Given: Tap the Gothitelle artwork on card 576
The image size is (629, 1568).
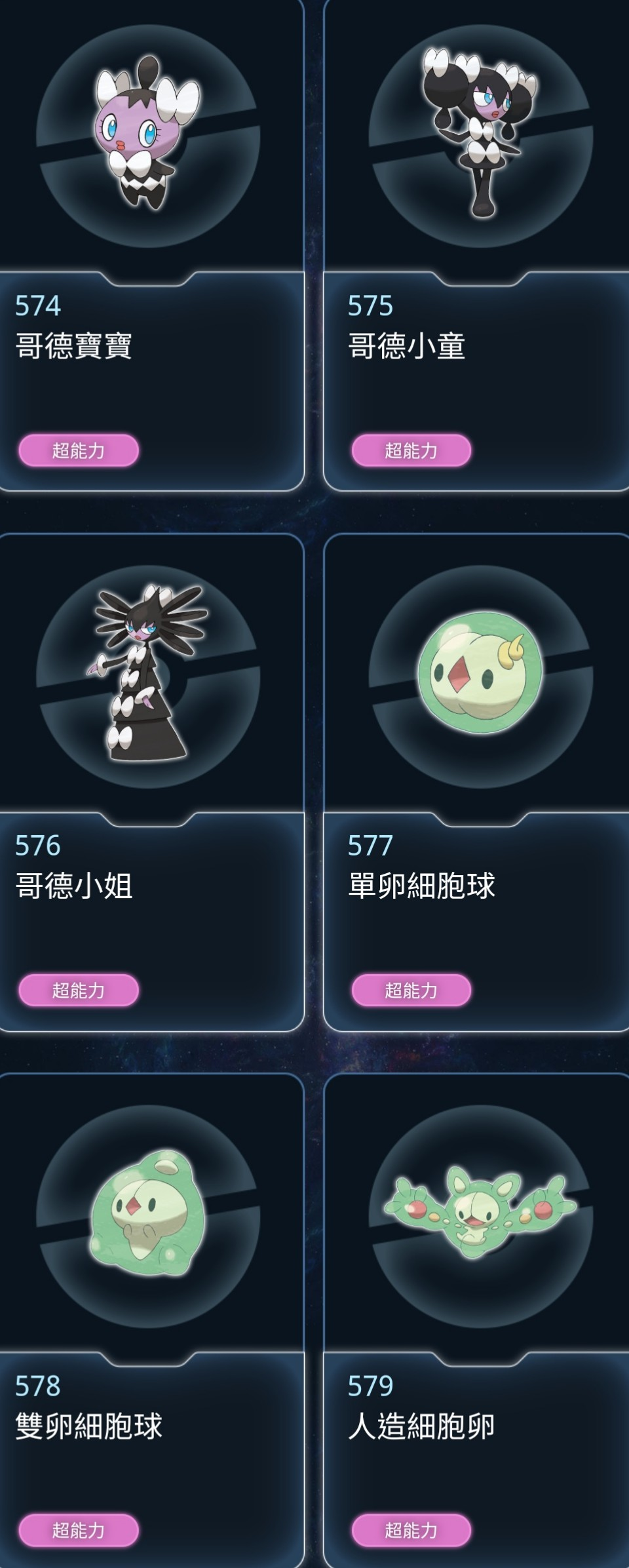Looking at the screenshot, I should [149, 673].
